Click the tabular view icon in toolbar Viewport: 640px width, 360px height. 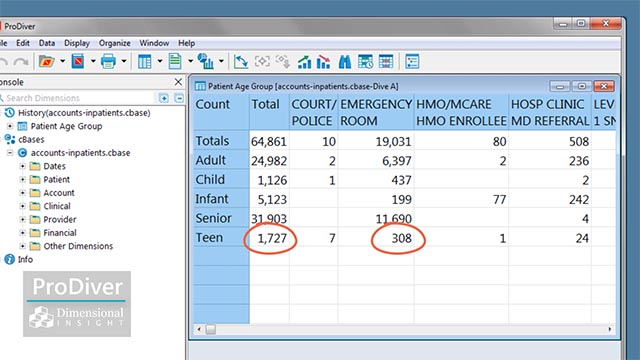[x=144, y=62]
